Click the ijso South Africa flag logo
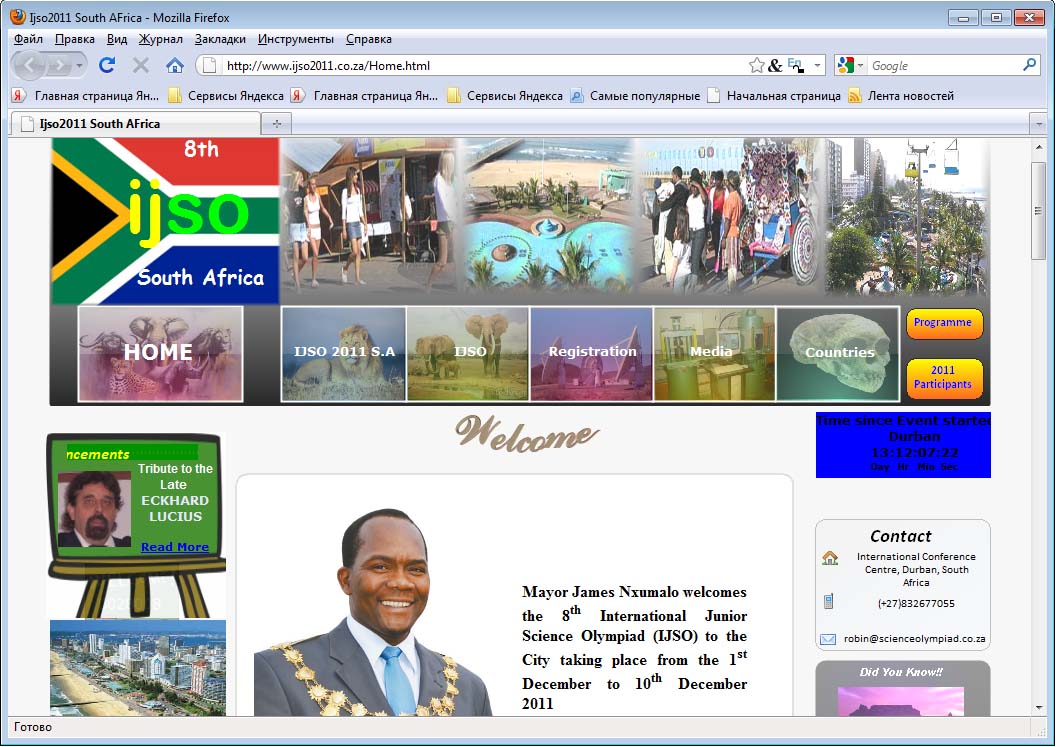Image resolution: width=1056 pixels, height=747 pixels. coord(165,222)
